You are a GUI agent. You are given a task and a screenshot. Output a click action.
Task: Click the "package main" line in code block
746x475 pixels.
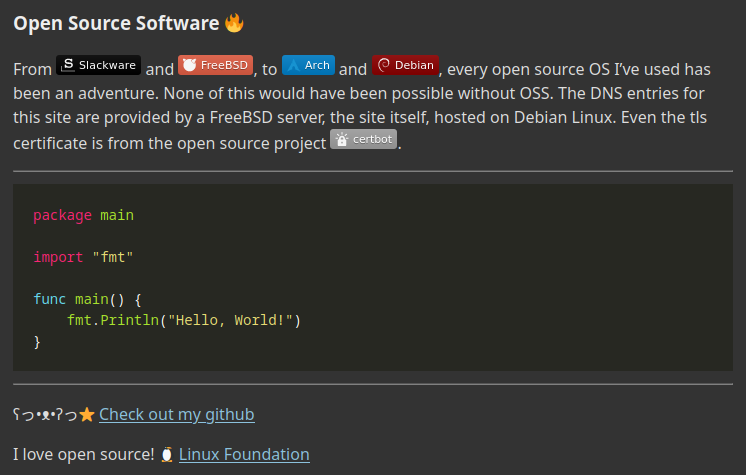click(x=83, y=215)
